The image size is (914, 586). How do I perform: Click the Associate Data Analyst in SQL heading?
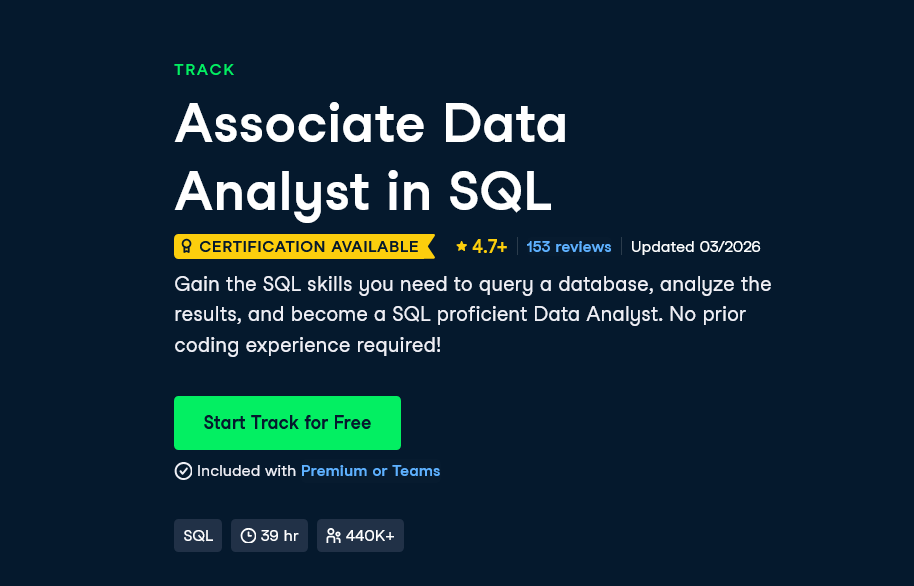[371, 157]
